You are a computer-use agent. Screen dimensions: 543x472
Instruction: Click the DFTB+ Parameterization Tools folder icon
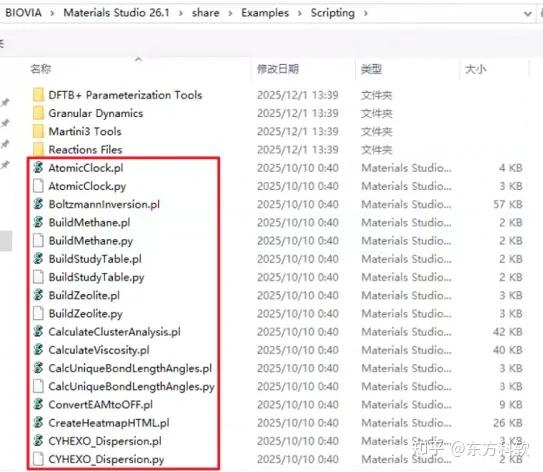coord(38,95)
